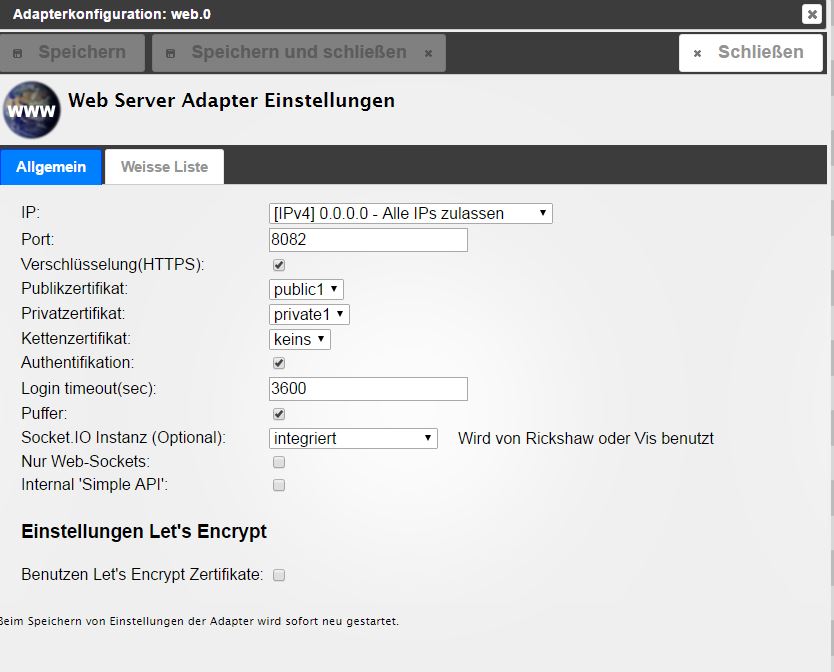The width and height of the screenshot is (834, 672).
Task: Click the Speichern button
Action: point(72,52)
